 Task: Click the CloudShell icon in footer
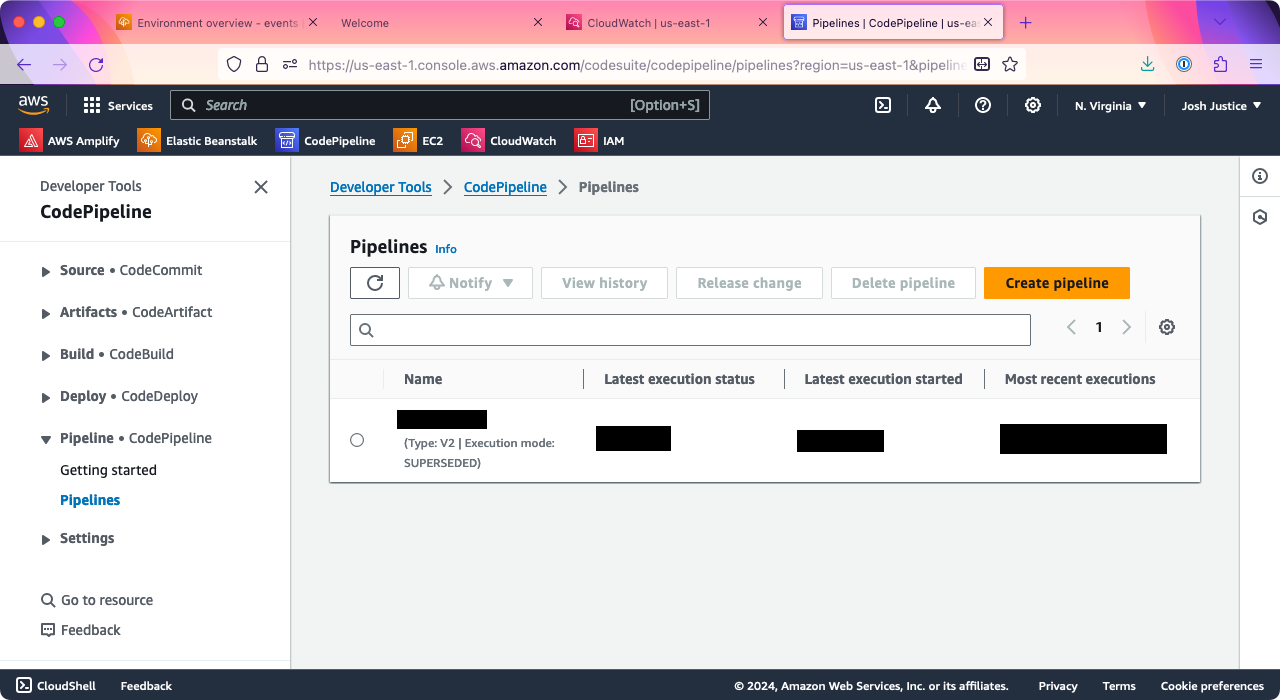(x=24, y=686)
